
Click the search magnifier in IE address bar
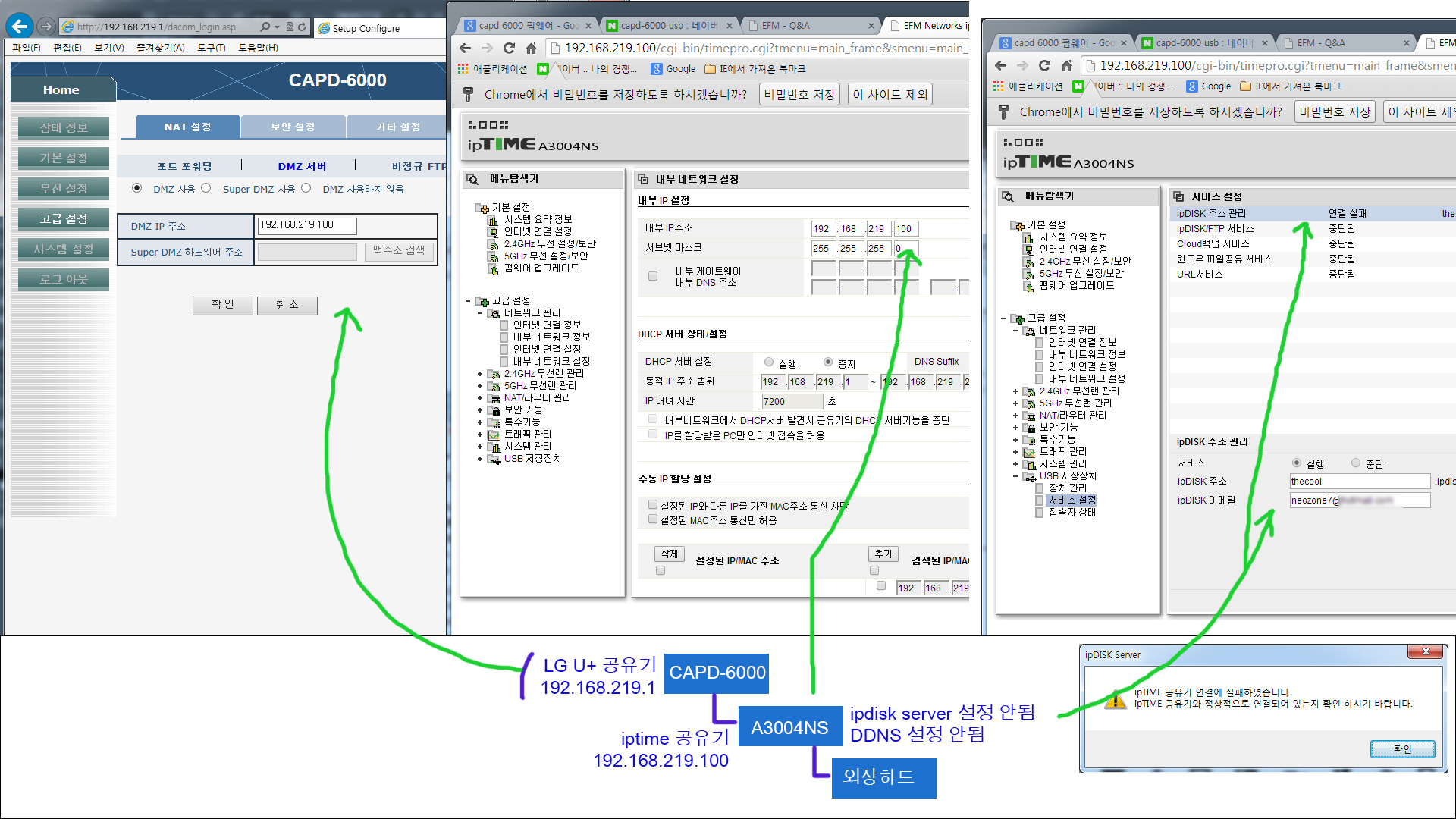265,27
